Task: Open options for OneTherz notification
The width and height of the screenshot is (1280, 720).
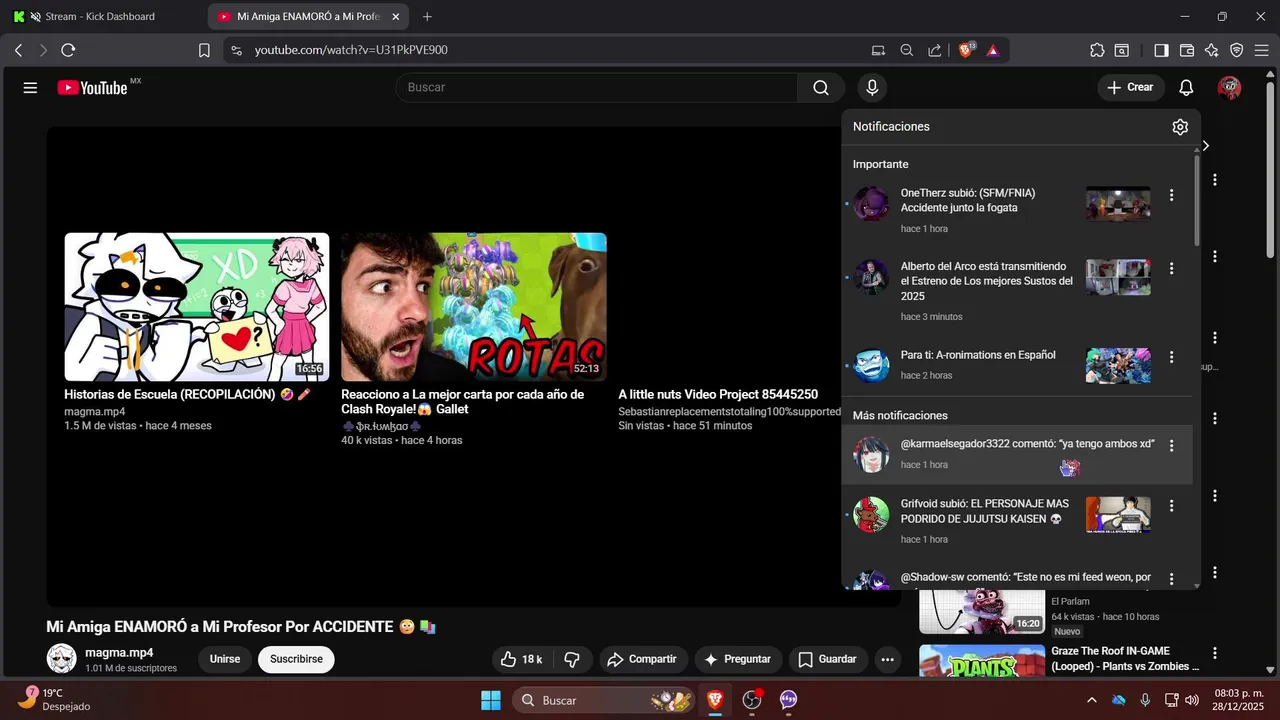Action: (1171, 195)
